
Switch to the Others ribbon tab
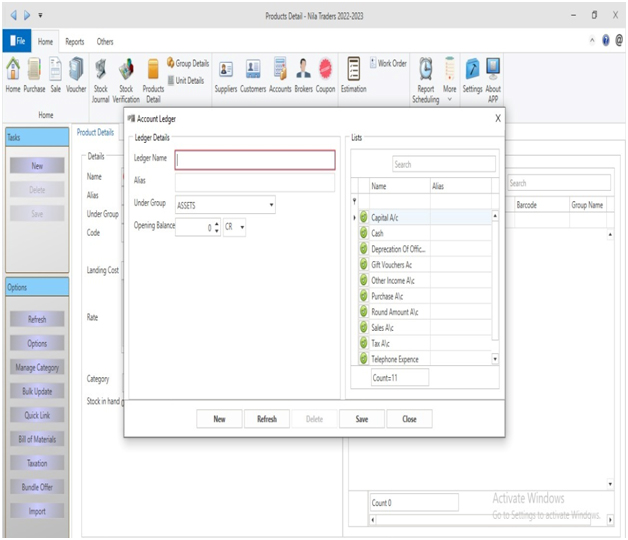coord(105,42)
